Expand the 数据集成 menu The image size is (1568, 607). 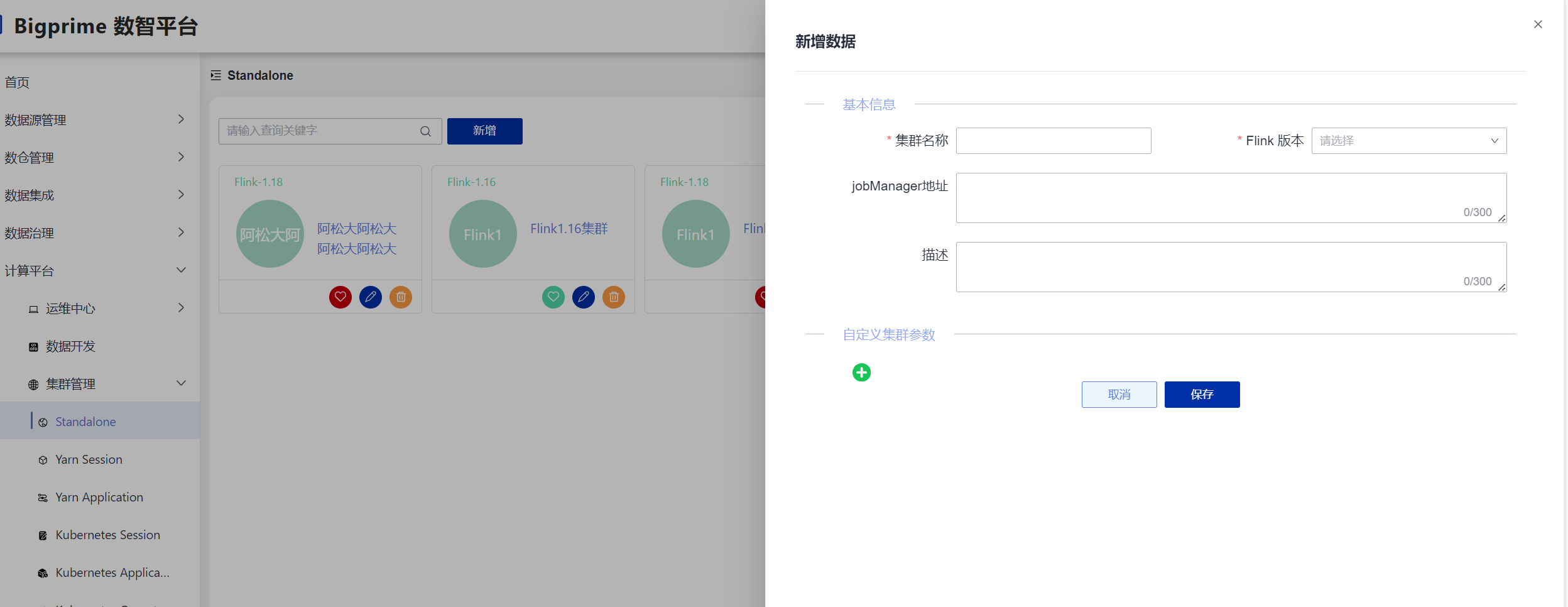pyautogui.click(x=181, y=195)
